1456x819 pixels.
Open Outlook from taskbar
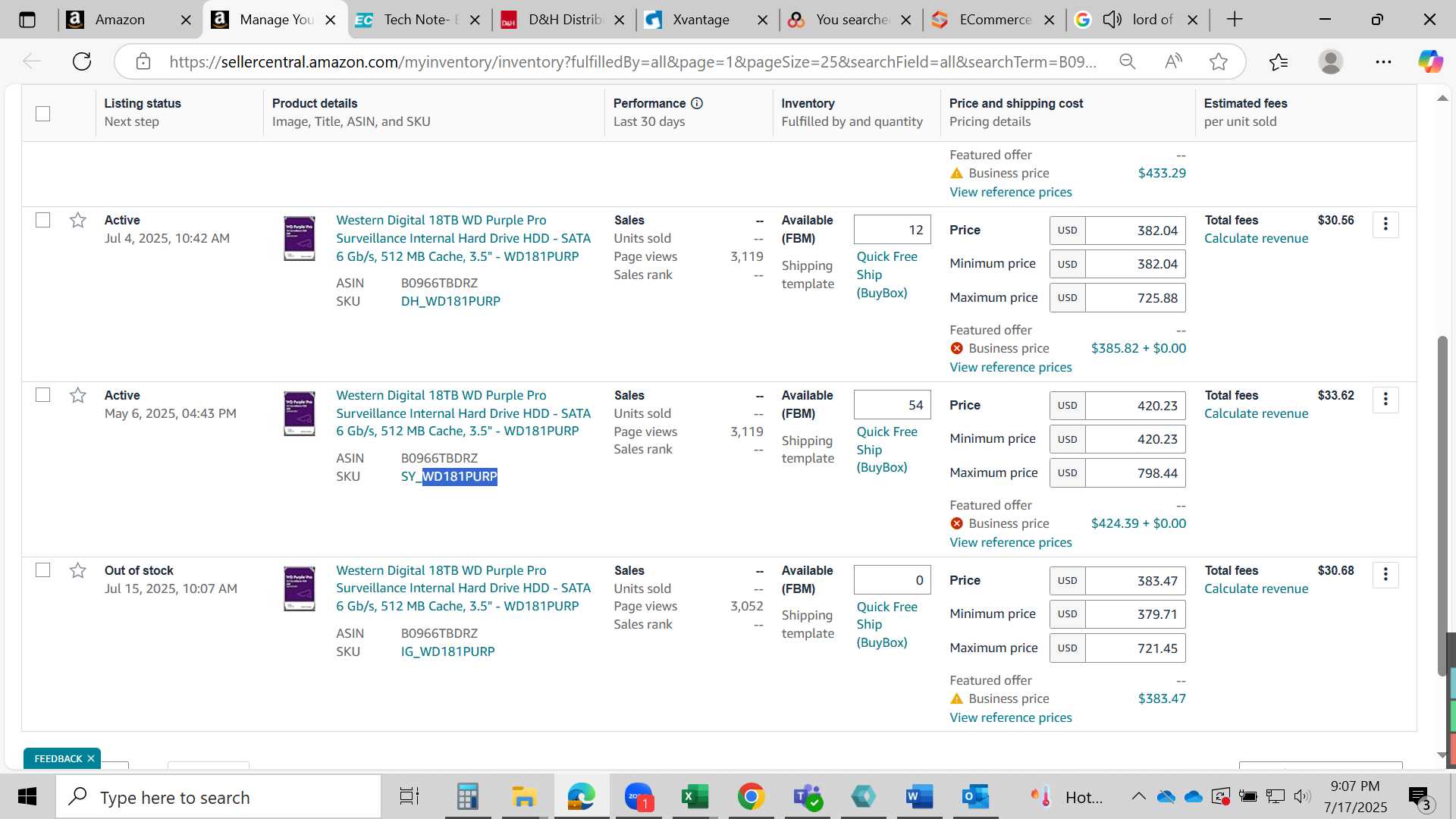[975, 797]
